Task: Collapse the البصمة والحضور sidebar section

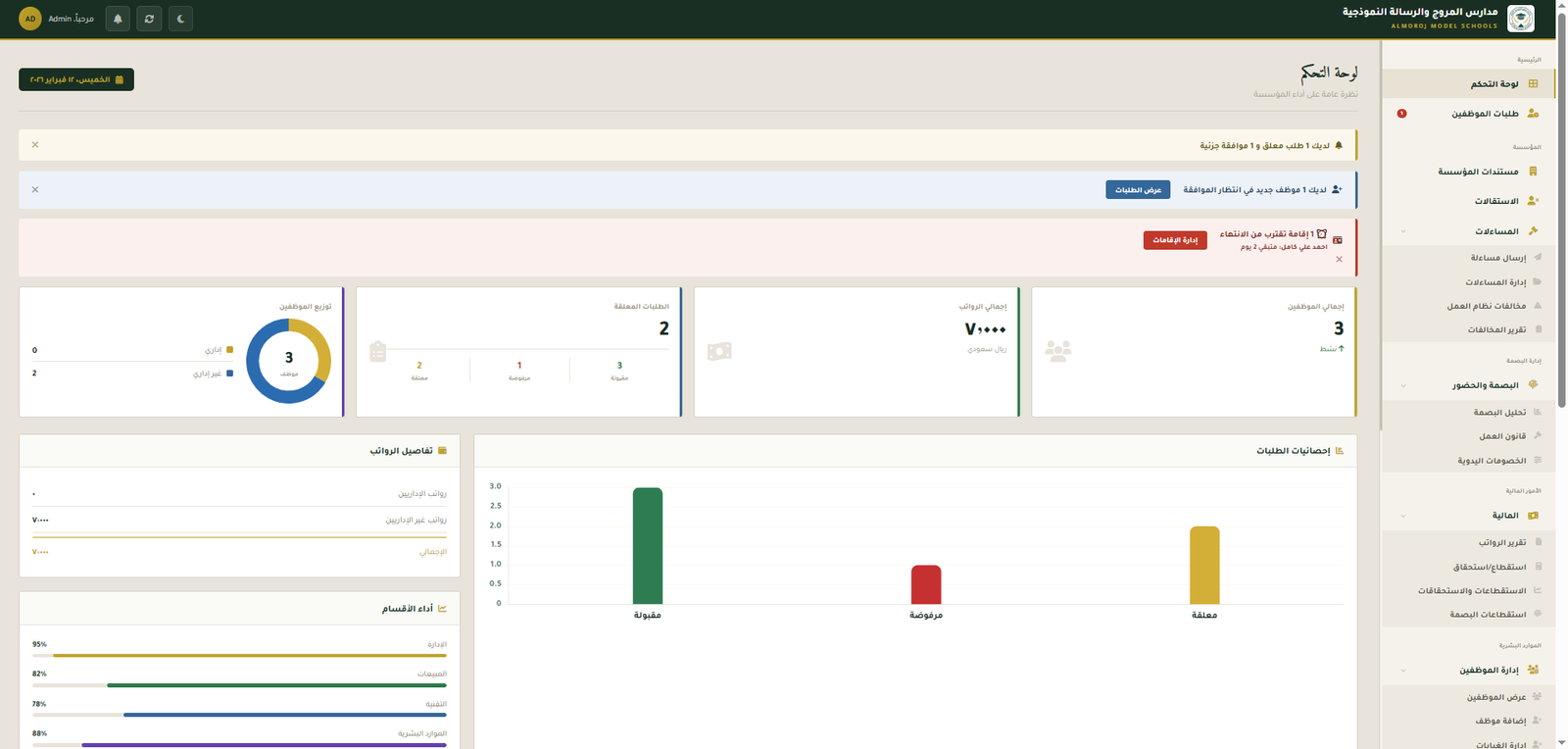Action: pos(1403,386)
